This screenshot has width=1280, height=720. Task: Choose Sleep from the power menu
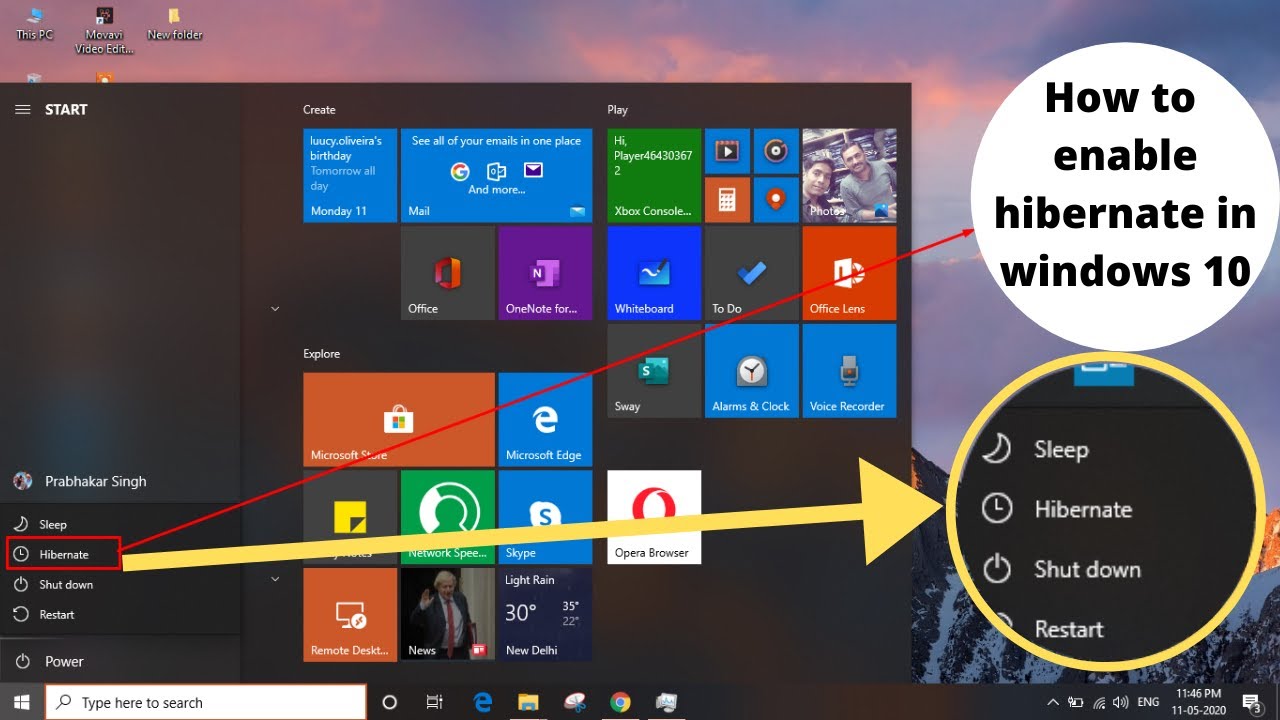(x=120, y=524)
